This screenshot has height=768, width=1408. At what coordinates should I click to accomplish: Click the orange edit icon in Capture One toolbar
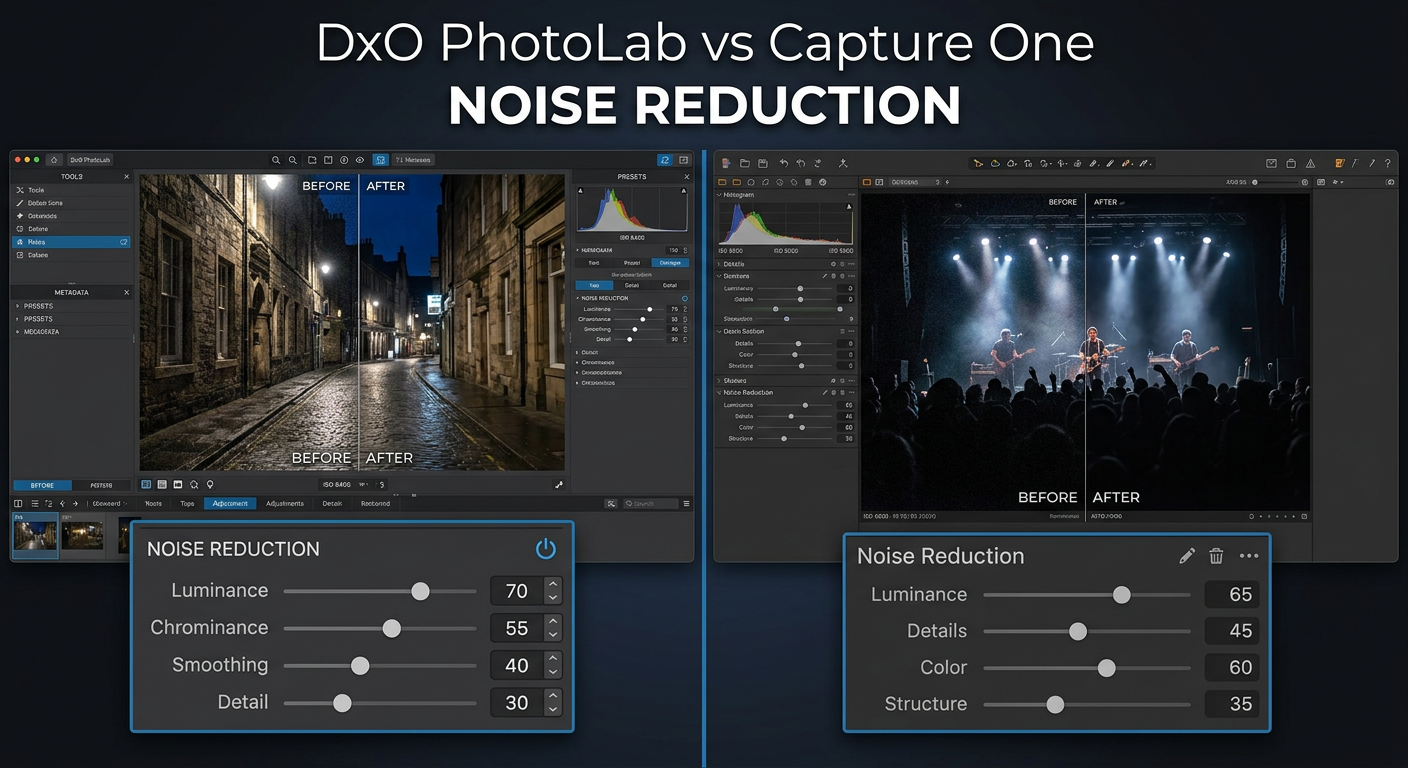click(x=1340, y=163)
